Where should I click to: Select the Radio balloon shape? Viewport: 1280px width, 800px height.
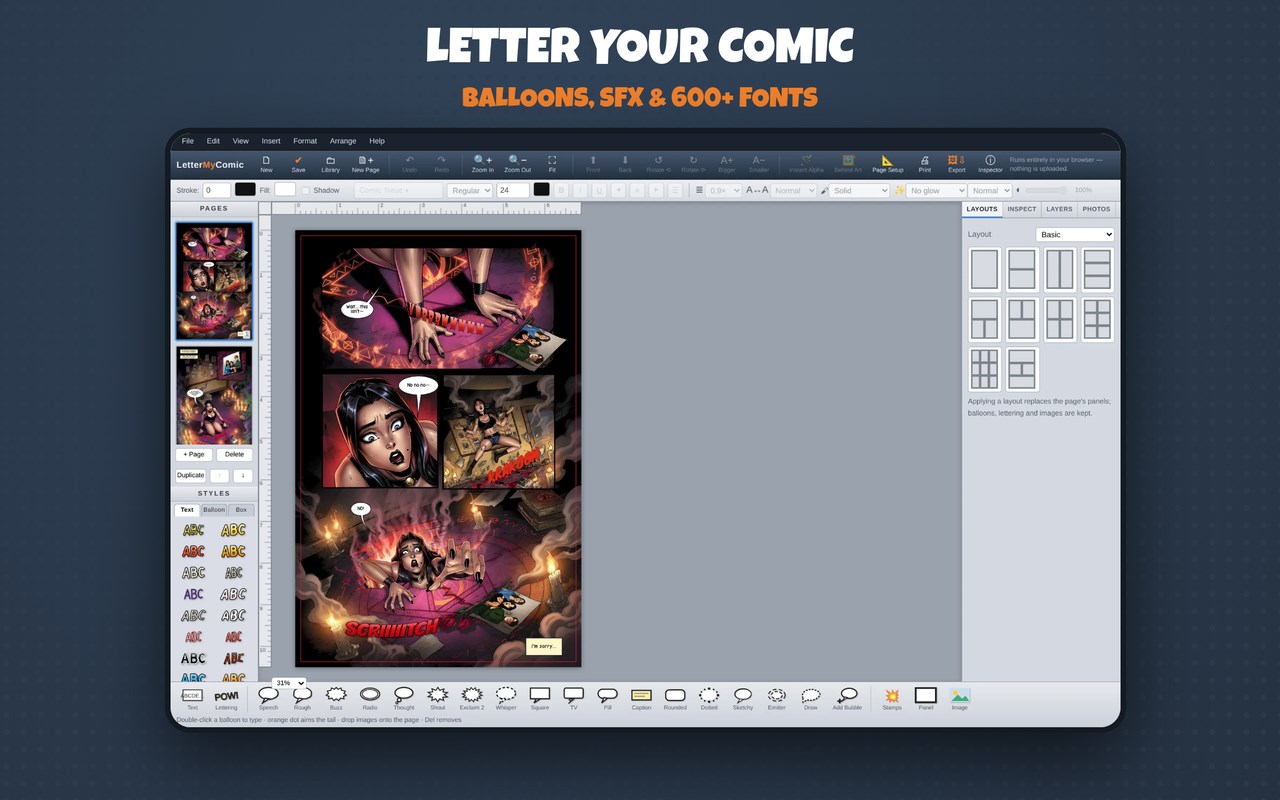click(x=370, y=699)
